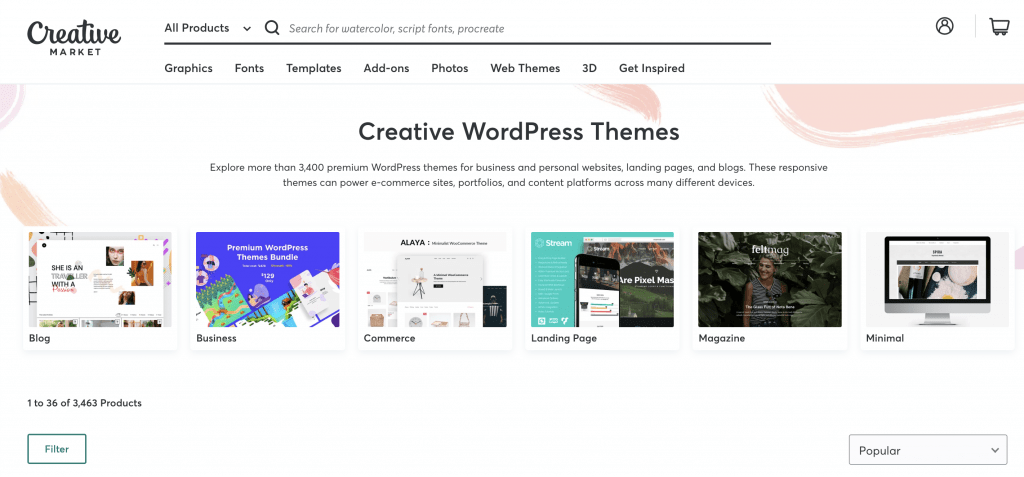Screen dimensions: 1024x477
Task: Open the Templates menu
Action: pos(313,68)
